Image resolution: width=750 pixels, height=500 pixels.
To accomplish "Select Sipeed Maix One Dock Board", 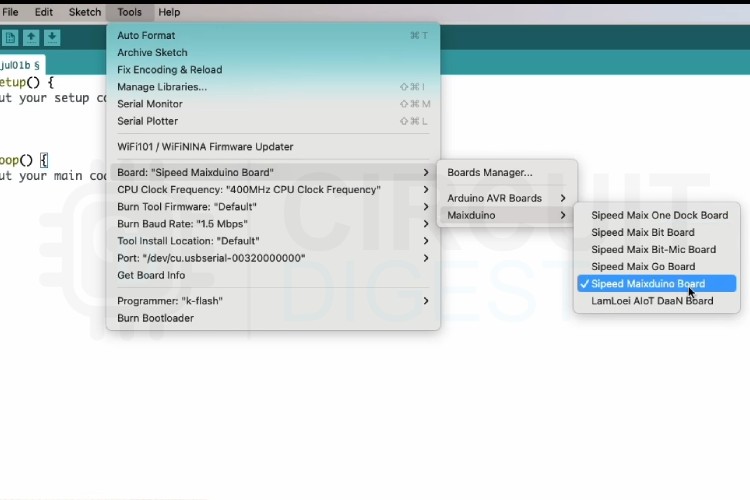I will [x=657, y=215].
